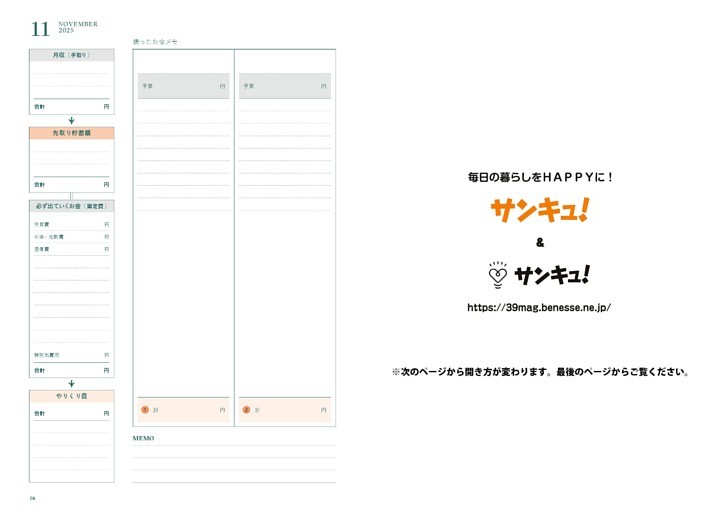Click 合計 in the 固定費 box
This screenshot has height=512, width=720.
39,371
